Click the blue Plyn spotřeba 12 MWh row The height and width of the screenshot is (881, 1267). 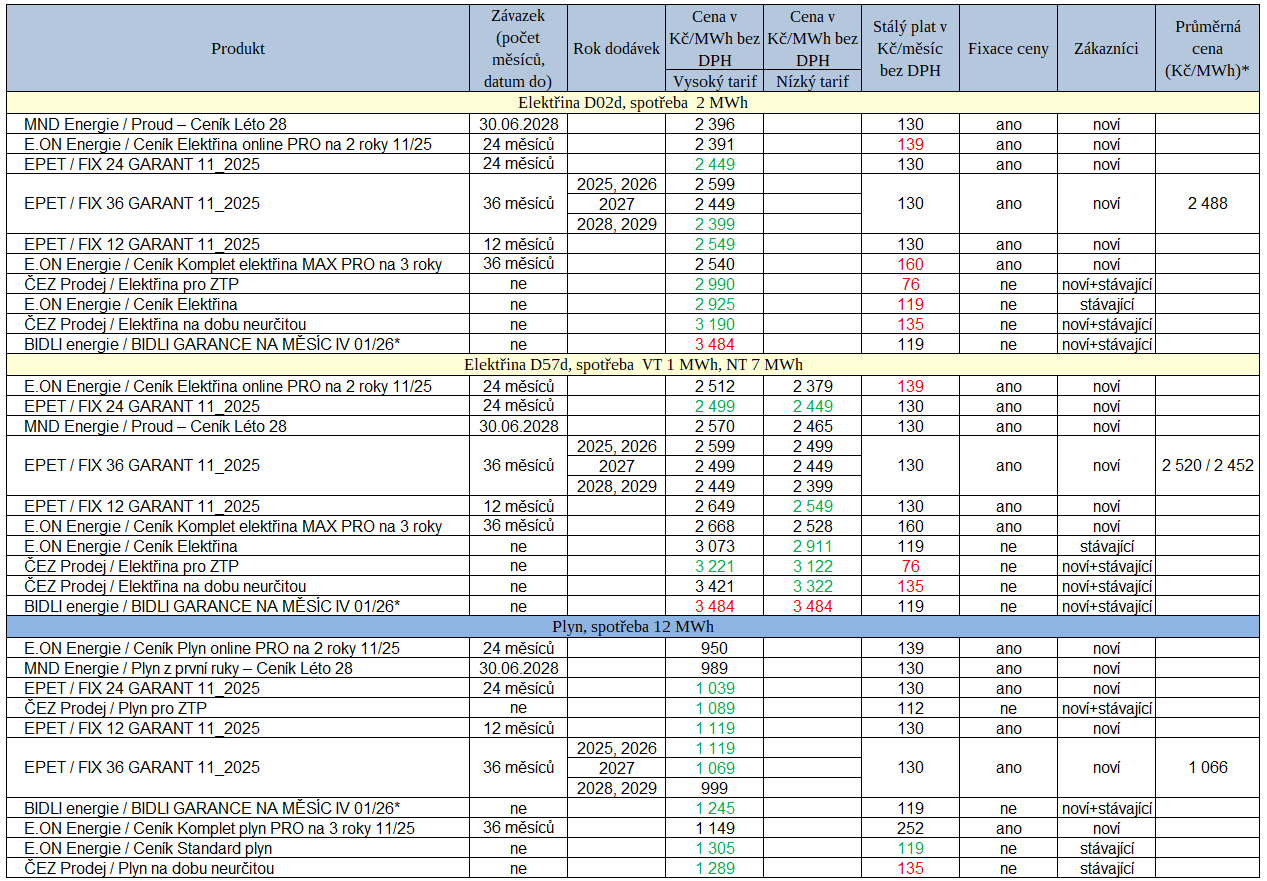pyautogui.click(x=632, y=627)
